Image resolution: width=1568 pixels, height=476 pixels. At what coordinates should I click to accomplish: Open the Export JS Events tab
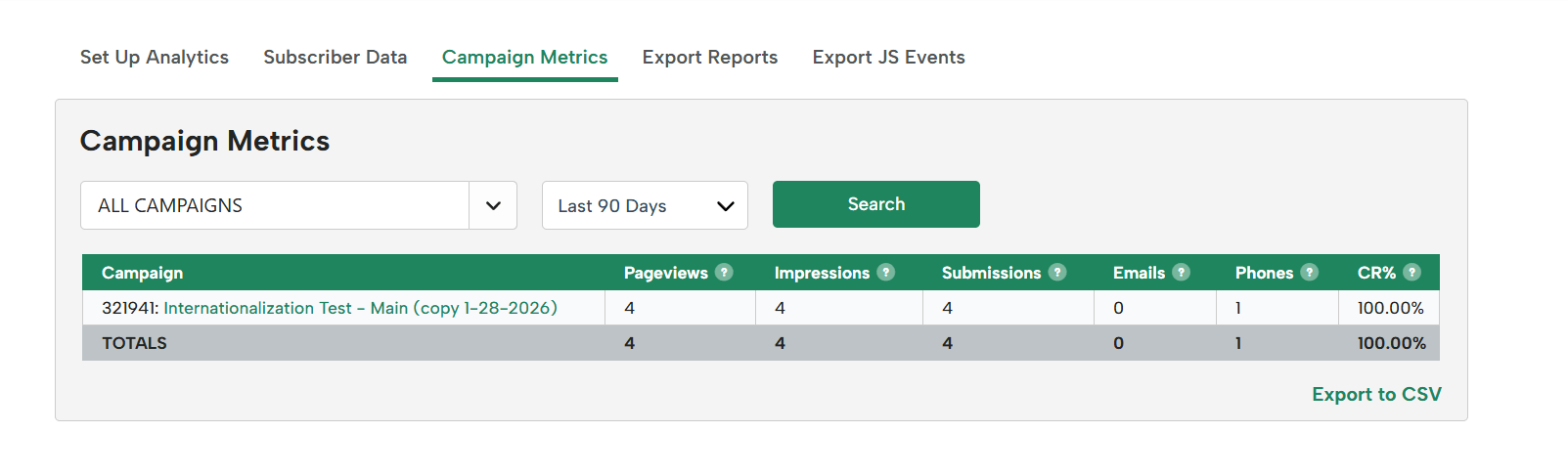888,57
